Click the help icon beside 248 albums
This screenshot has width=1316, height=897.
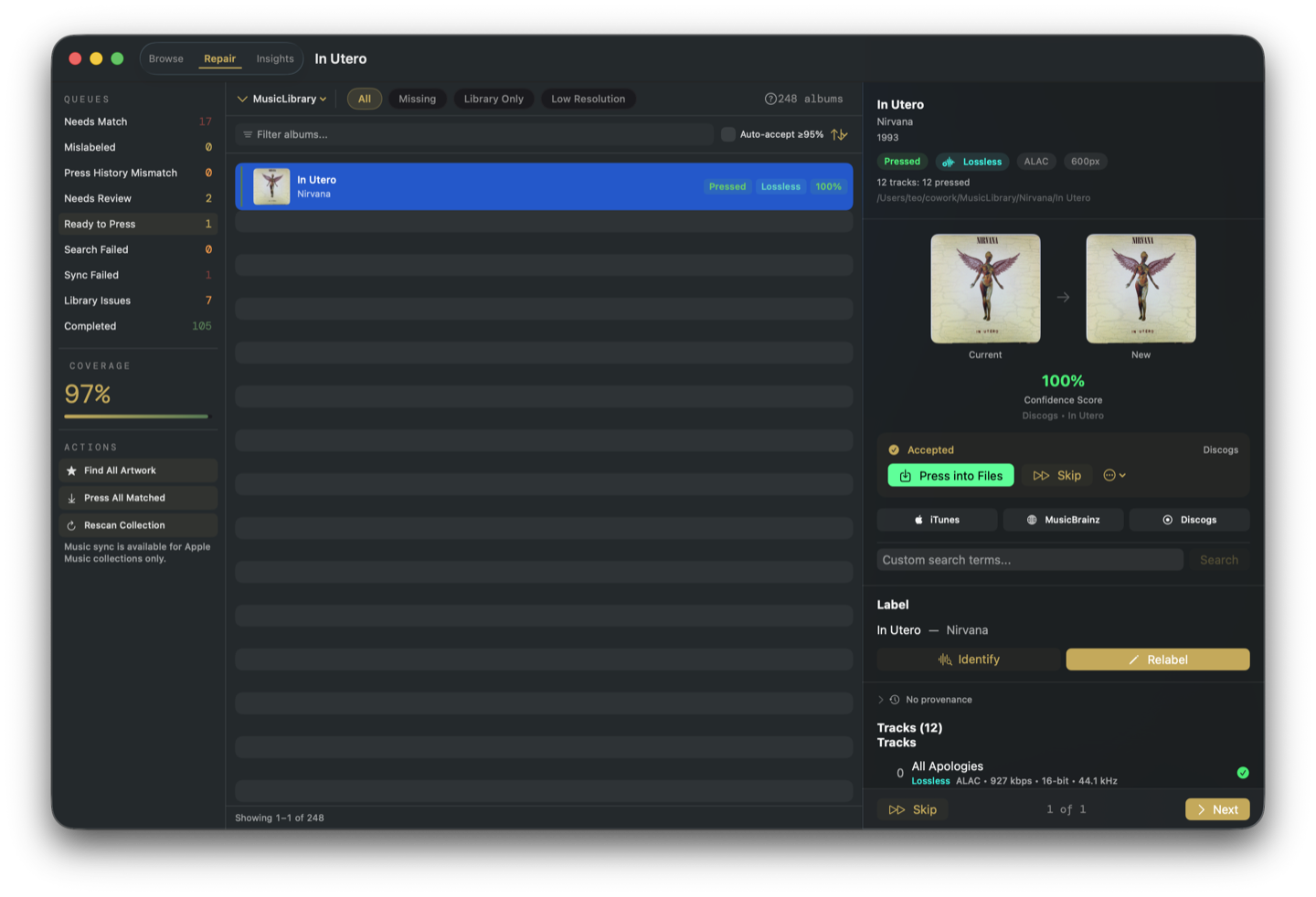[x=770, y=99]
